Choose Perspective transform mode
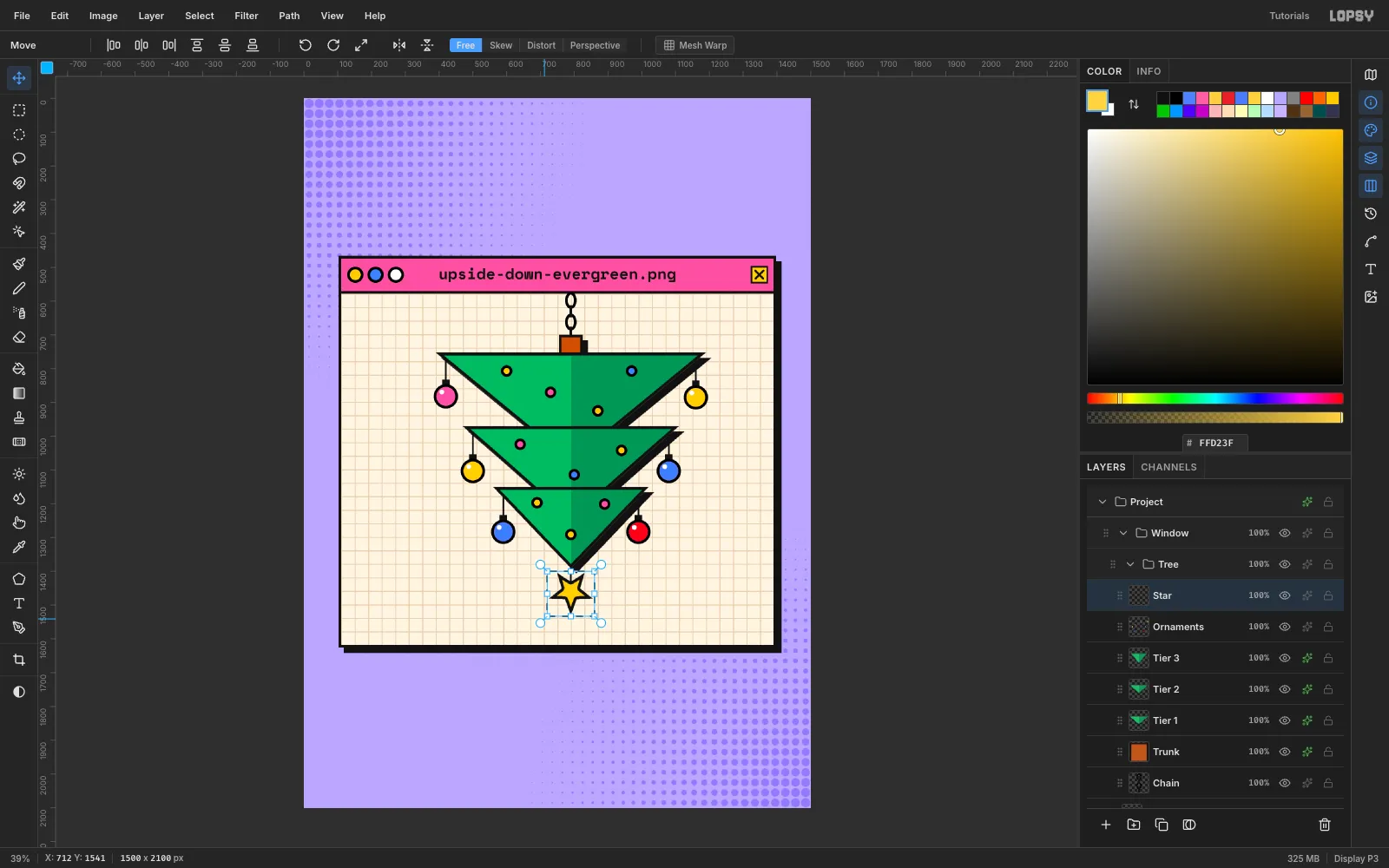 point(595,45)
